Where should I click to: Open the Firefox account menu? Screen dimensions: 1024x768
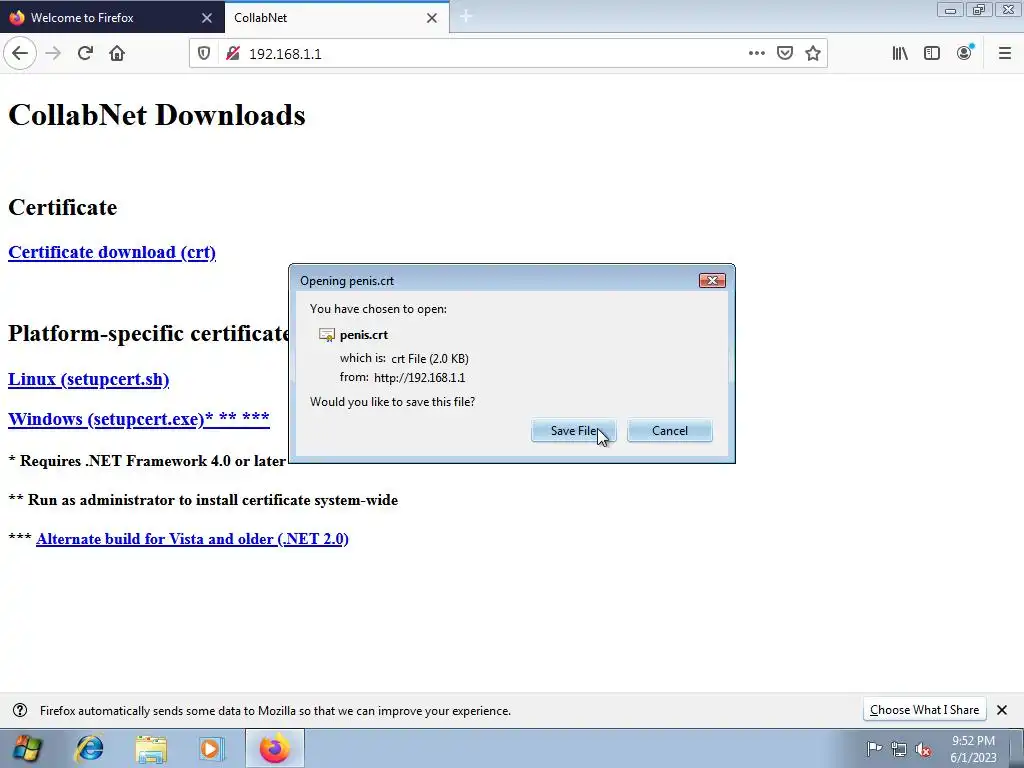pyautogui.click(x=964, y=54)
